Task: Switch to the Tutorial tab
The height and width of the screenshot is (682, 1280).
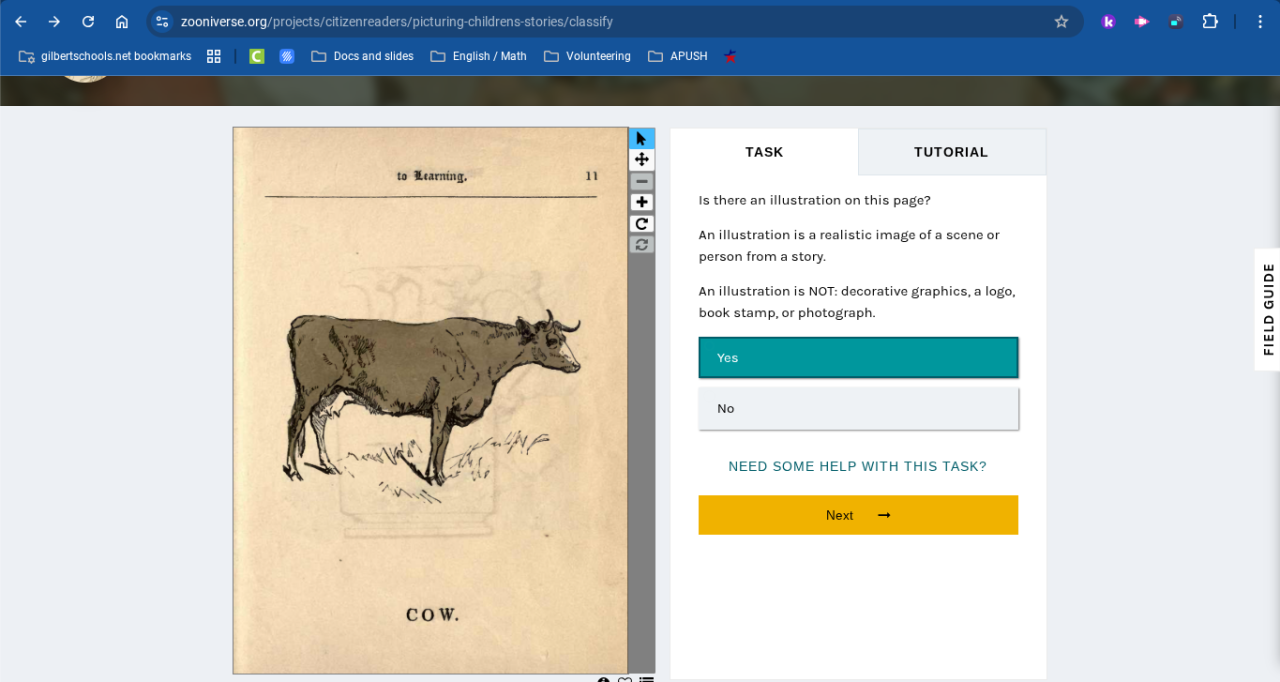Action: click(951, 152)
